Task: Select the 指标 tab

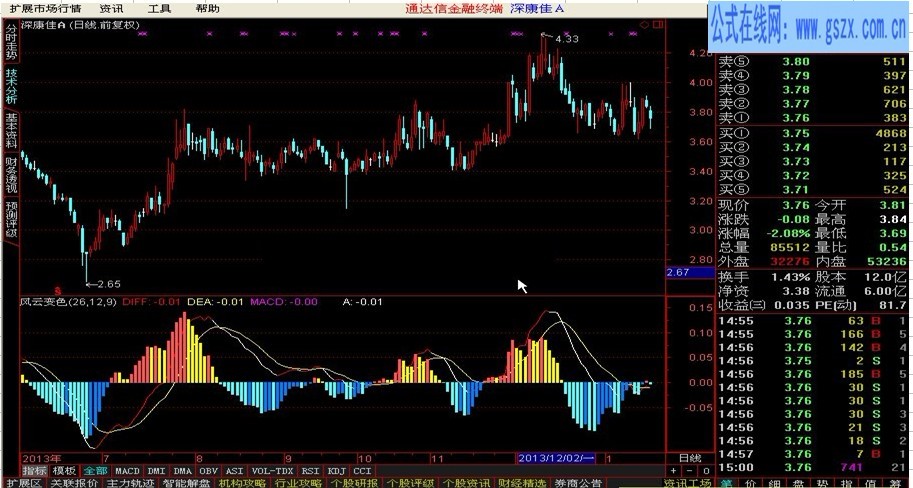Action: [x=35, y=471]
